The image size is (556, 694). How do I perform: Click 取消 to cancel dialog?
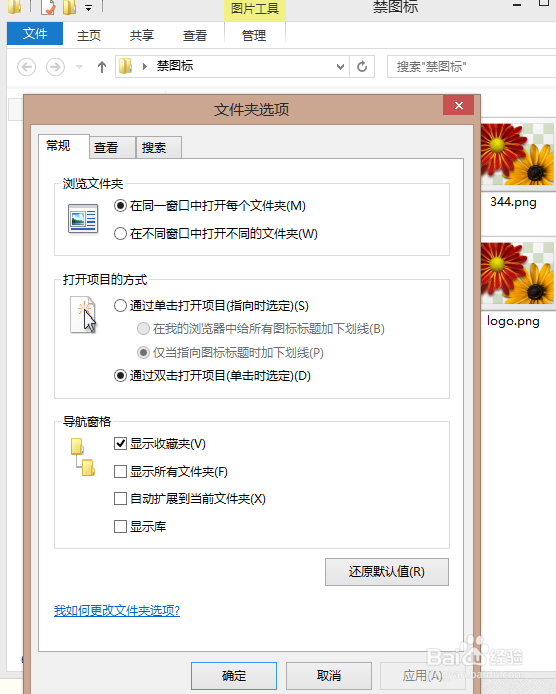328,676
